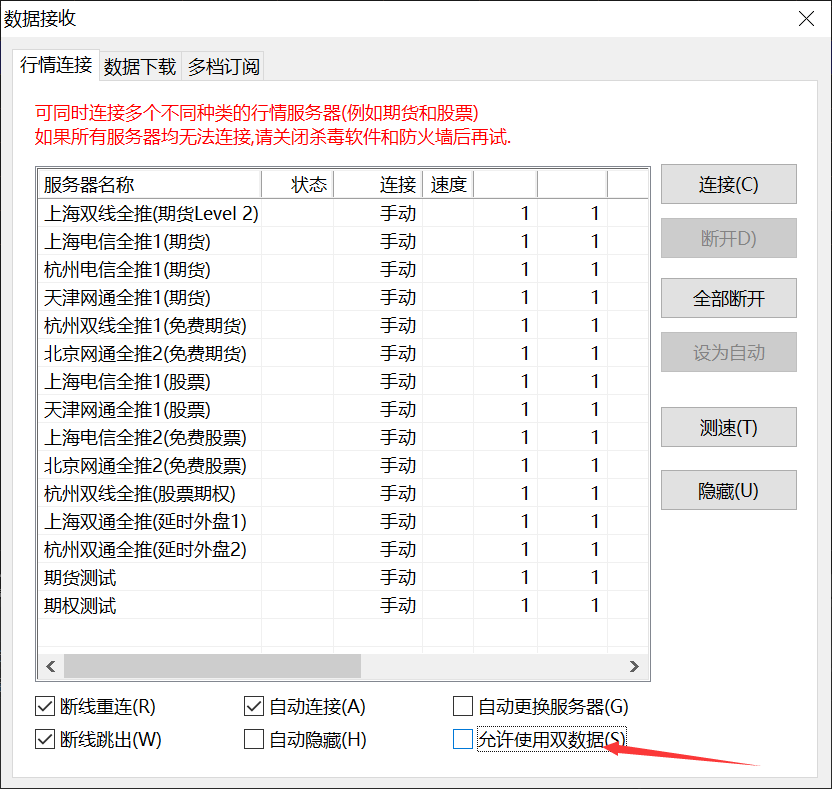Select server 杭州双线全推(股票期权)
The height and width of the screenshot is (789, 832).
(x=343, y=493)
